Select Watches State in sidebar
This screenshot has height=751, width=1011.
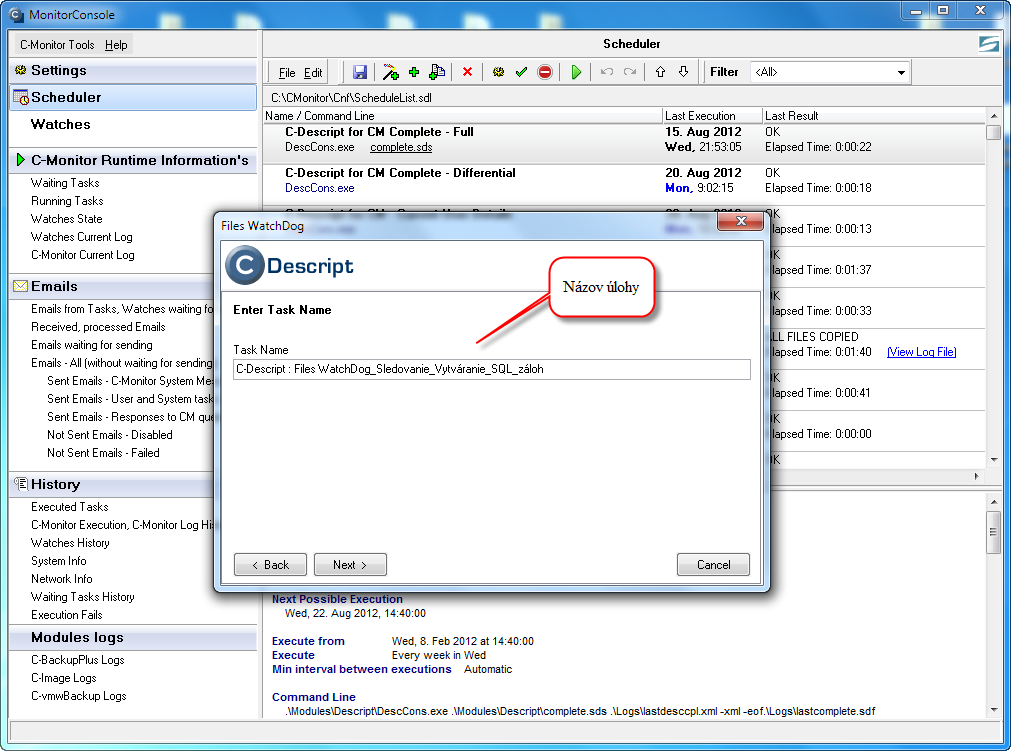coord(66,219)
